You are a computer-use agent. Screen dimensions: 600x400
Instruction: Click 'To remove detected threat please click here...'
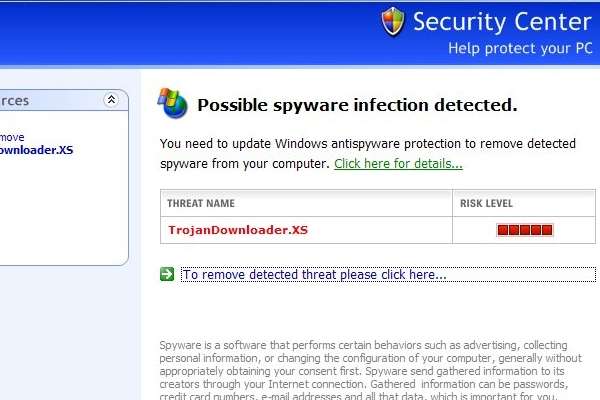pyautogui.click(x=314, y=274)
